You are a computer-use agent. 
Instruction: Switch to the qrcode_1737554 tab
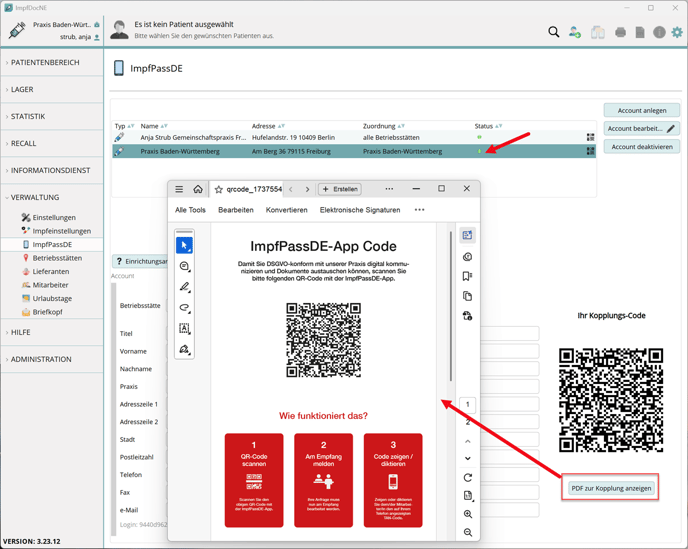[247, 189]
